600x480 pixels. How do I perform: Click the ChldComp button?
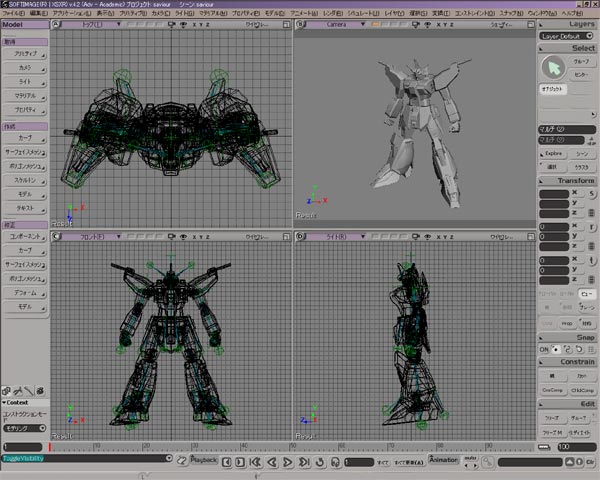point(582,390)
